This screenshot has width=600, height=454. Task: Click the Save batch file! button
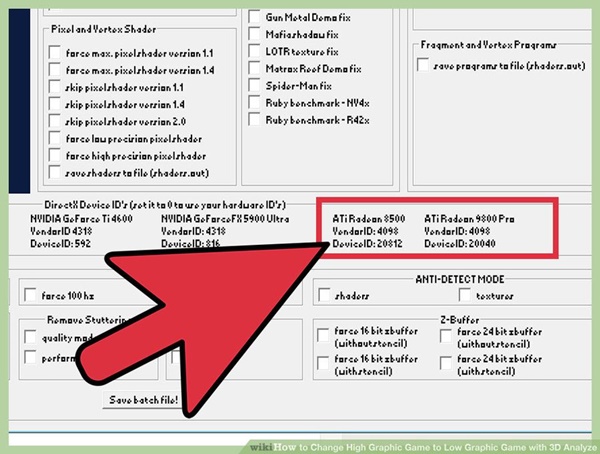143,400
